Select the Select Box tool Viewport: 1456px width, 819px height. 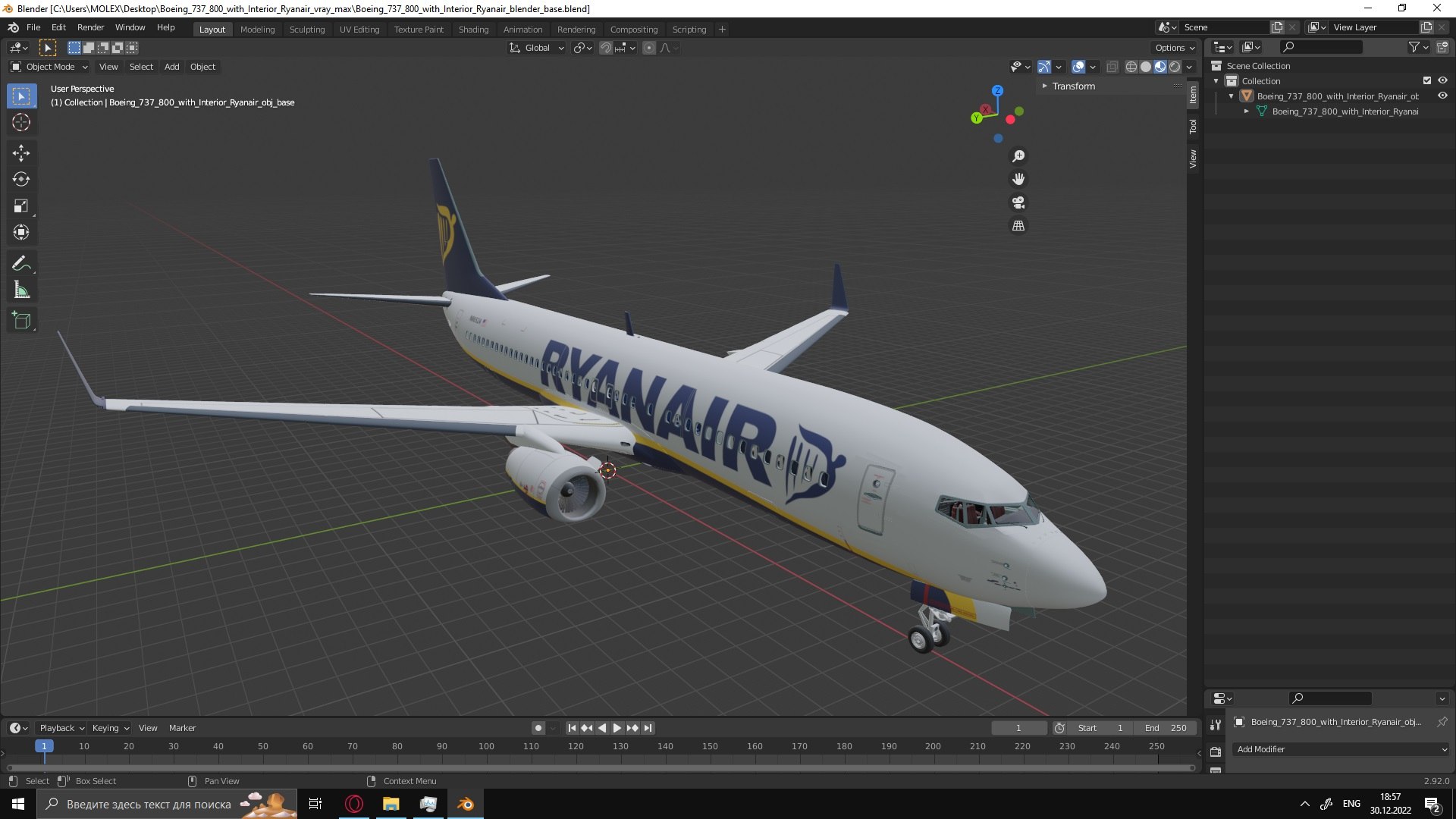21,96
